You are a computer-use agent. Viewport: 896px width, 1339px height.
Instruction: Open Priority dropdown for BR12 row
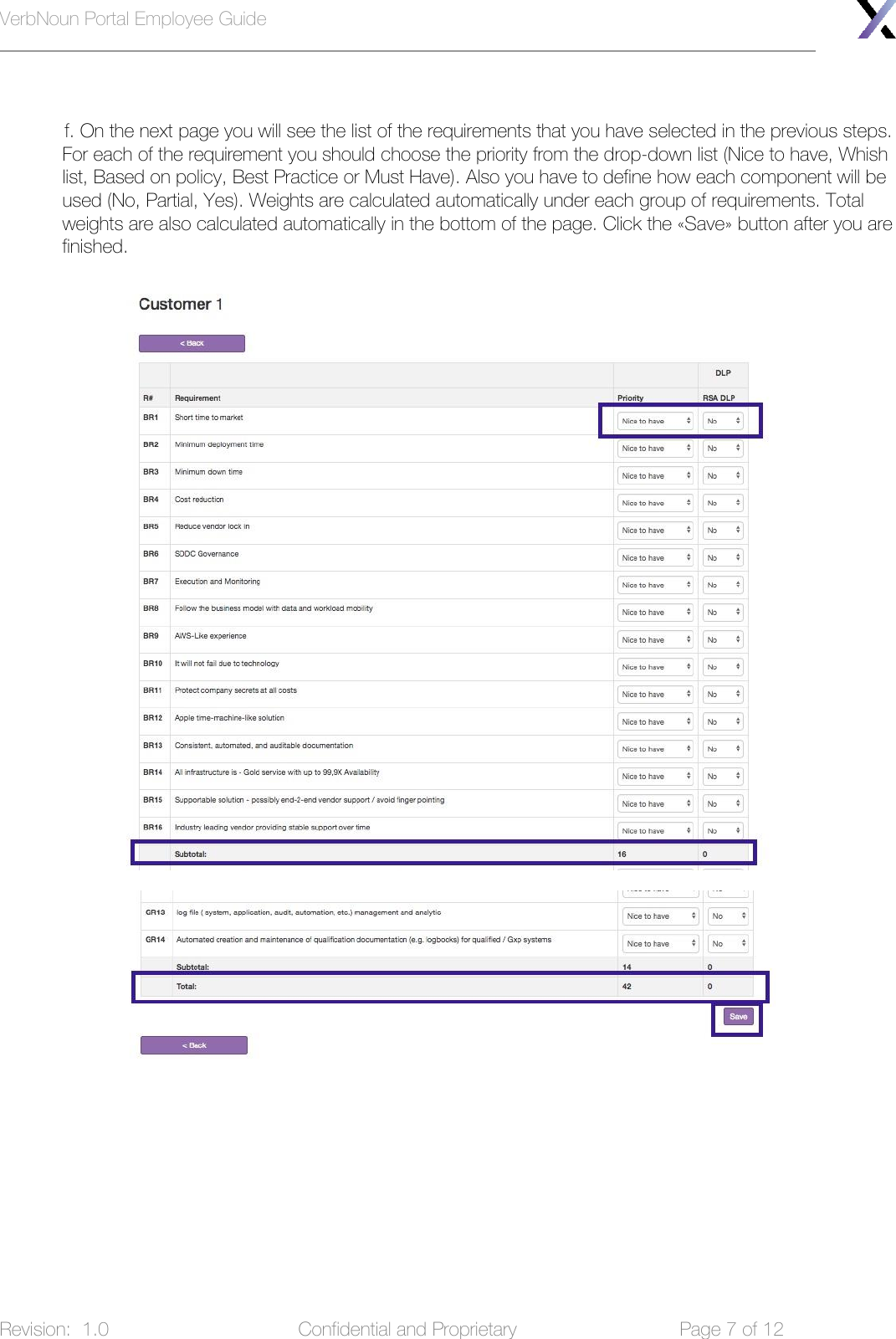[656, 721]
